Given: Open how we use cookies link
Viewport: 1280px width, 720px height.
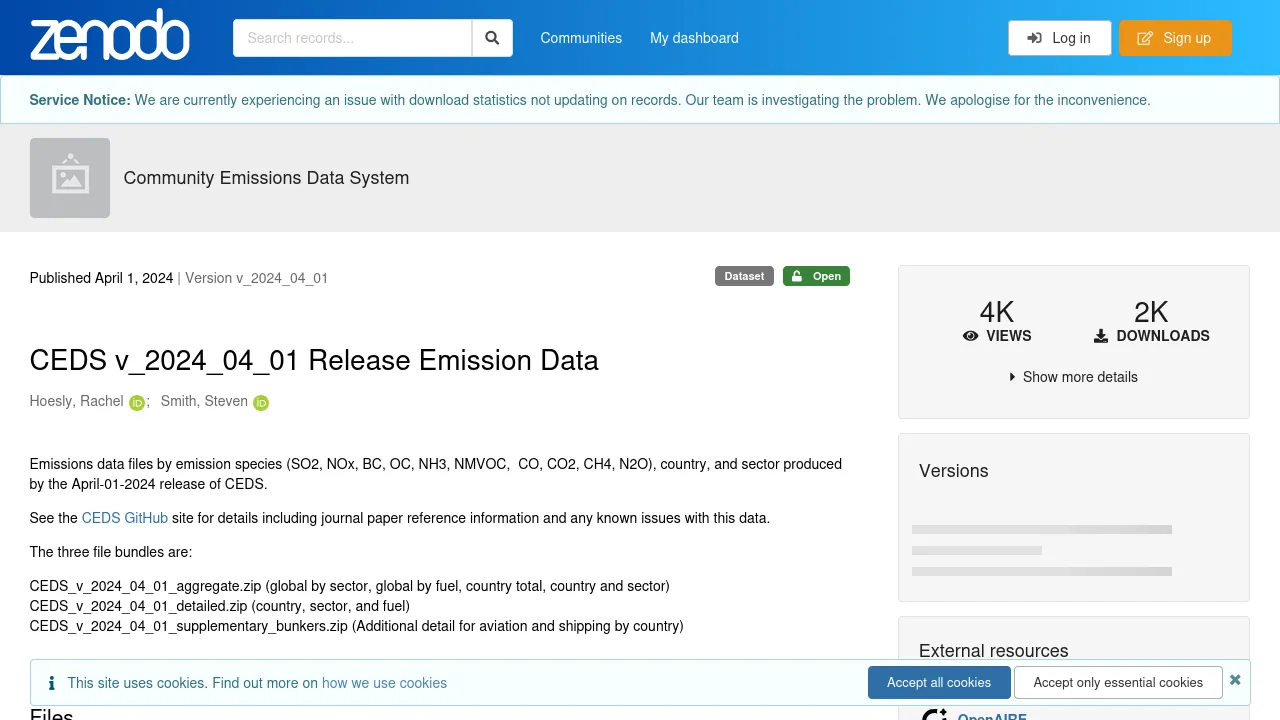Looking at the screenshot, I should tap(384, 683).
